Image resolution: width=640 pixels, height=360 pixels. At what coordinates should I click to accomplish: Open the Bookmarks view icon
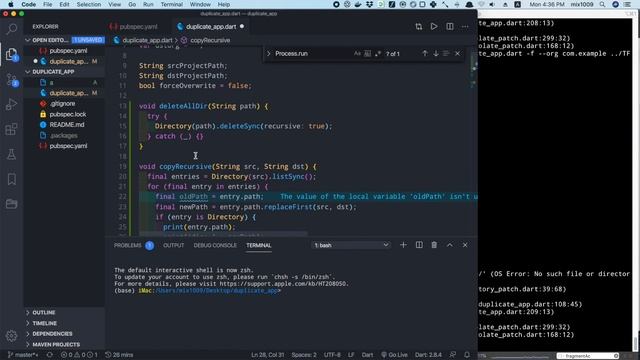11,179
